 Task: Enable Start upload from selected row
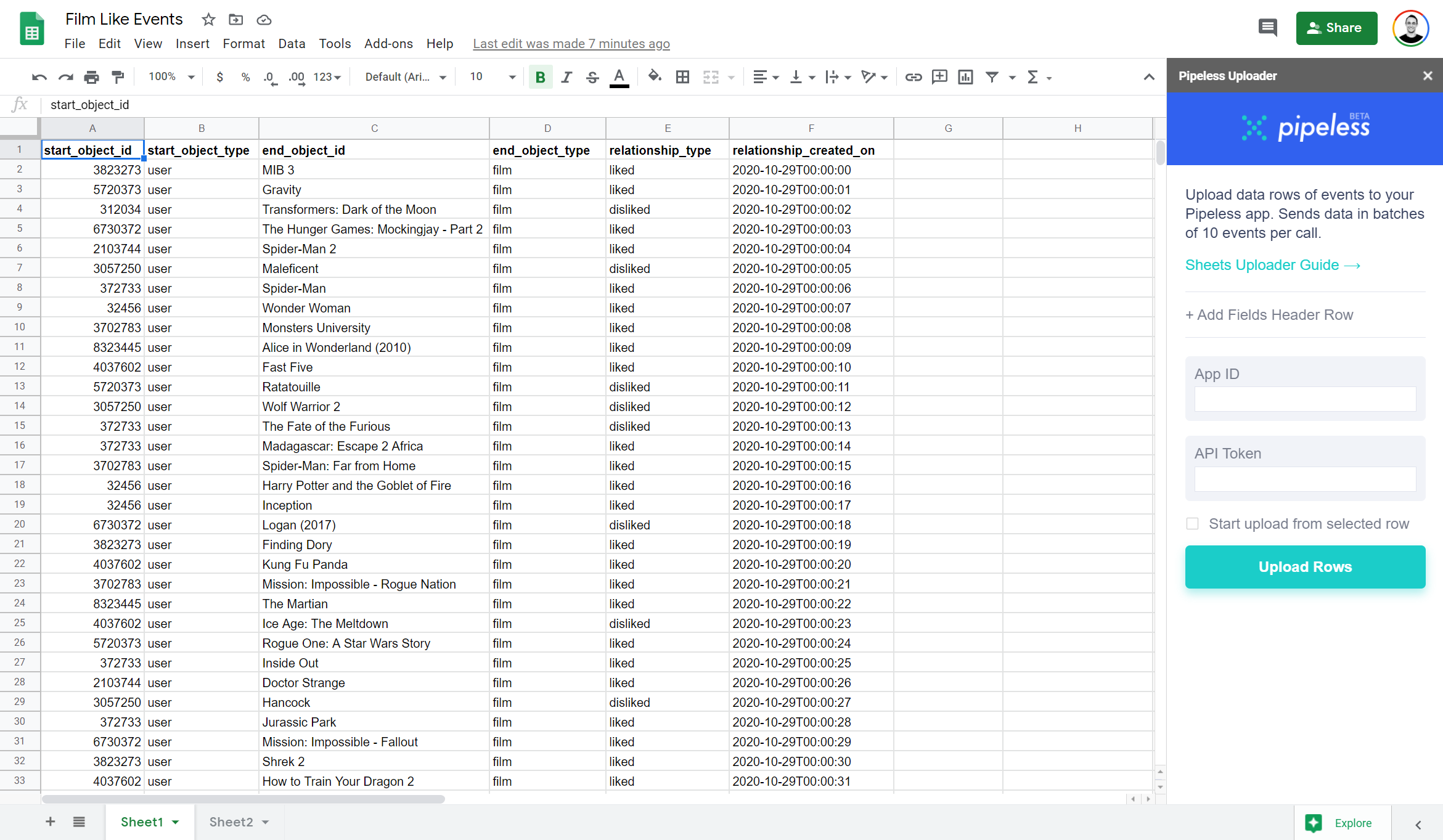(1193, 524)
